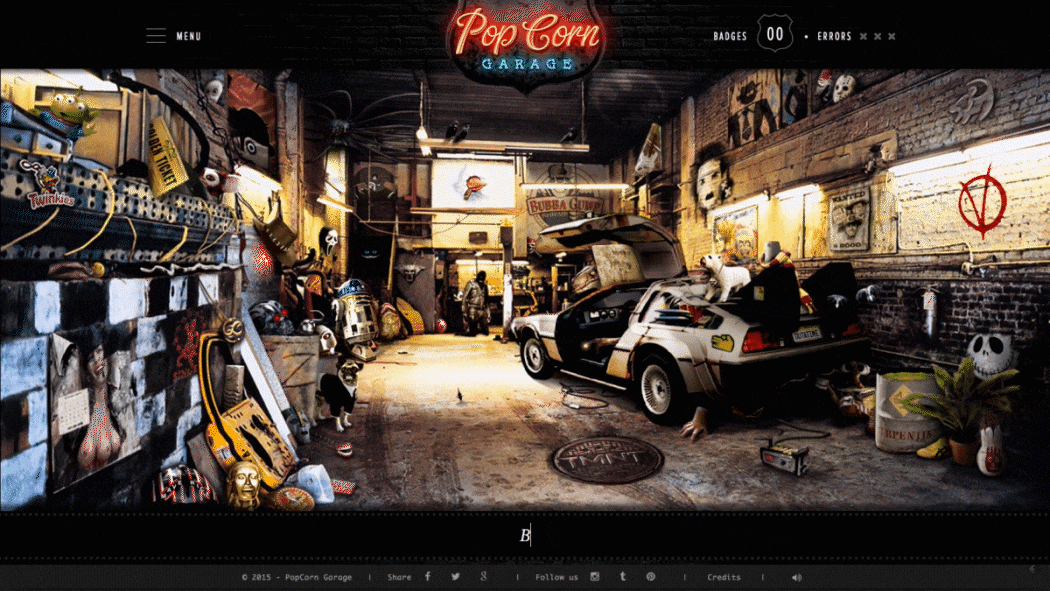
Task: Select the Golden Ticket
Action: coord(166,158)
